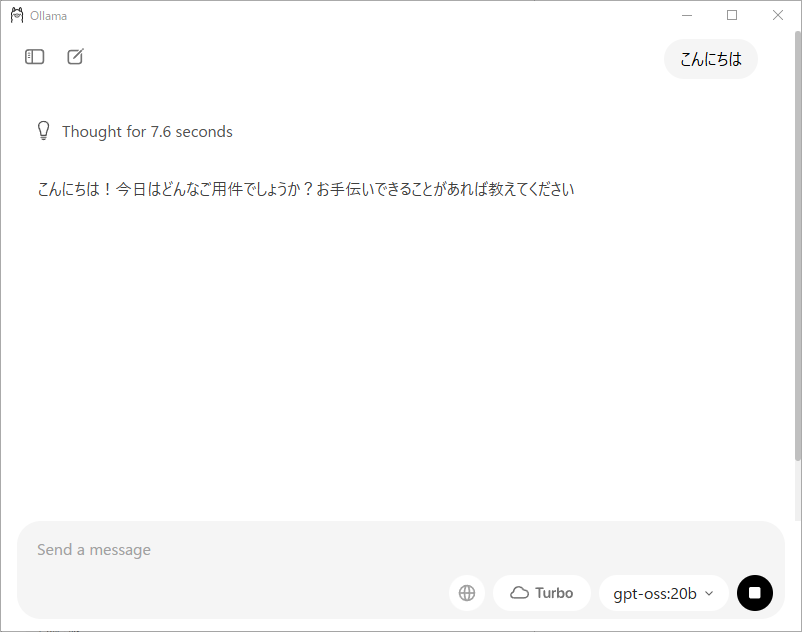Click the "seconds" word in the thought label
This screenshot has height=632, width=802.
pyautogui.click(x=204, y=132)
